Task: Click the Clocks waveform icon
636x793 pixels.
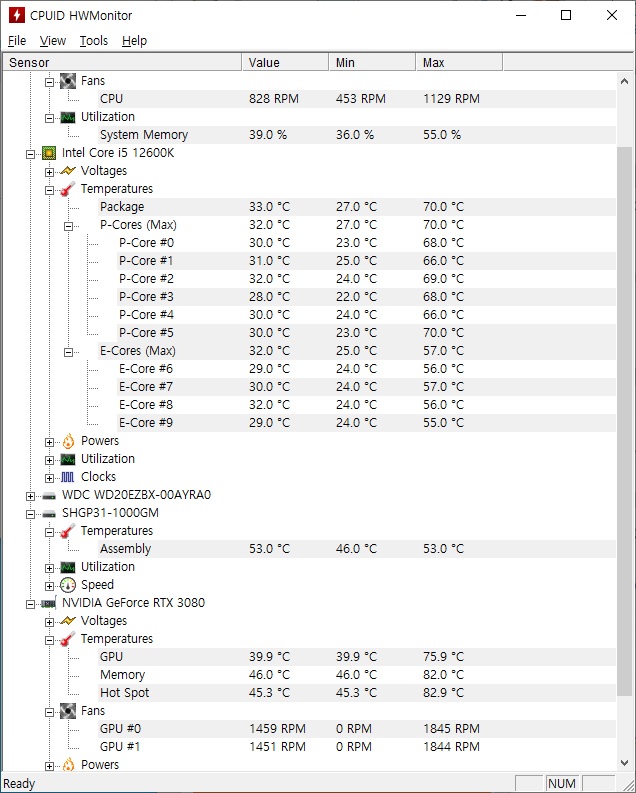Action: tap(68, 477)
